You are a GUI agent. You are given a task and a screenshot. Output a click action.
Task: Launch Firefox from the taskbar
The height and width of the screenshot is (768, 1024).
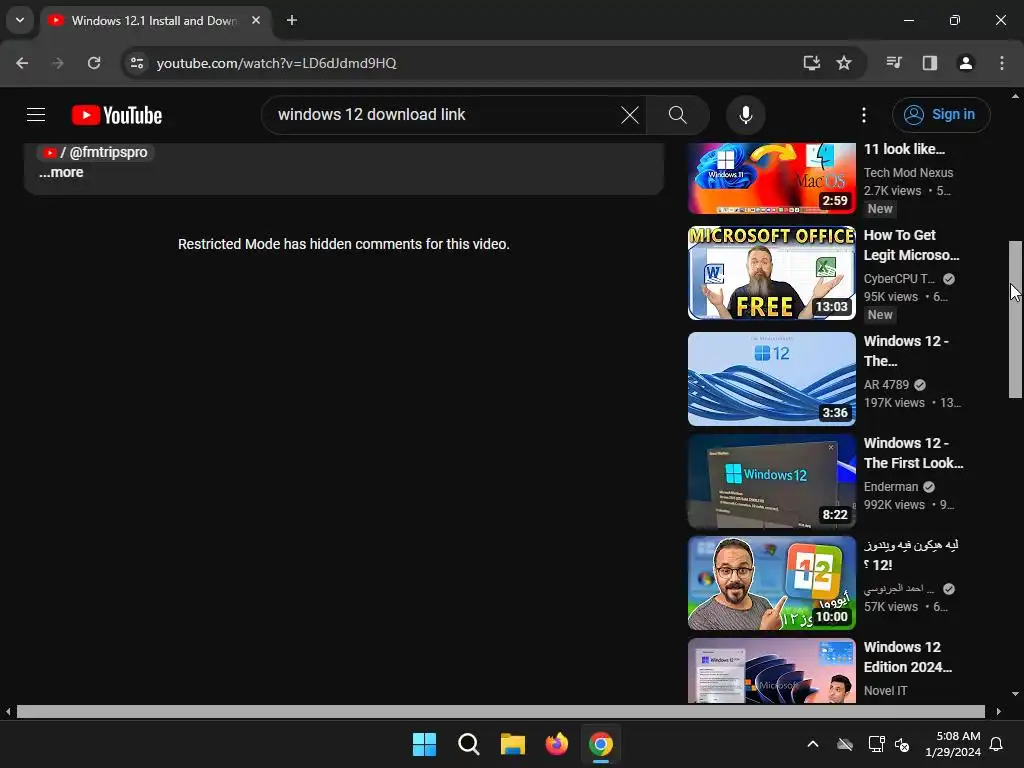click(x=556, y=744)
